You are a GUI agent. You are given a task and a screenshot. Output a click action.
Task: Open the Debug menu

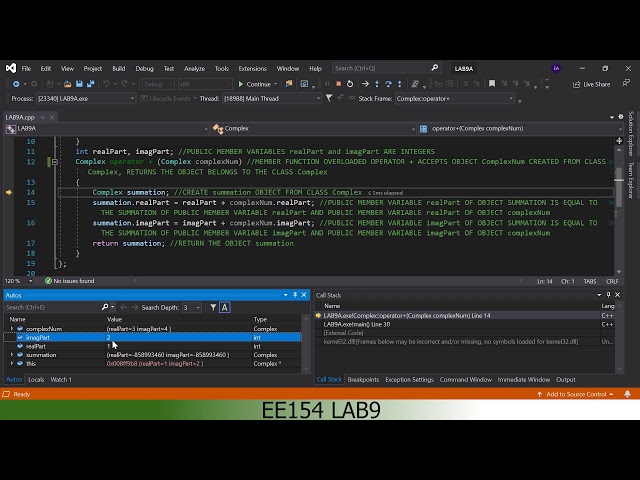(x=144, y=69)
